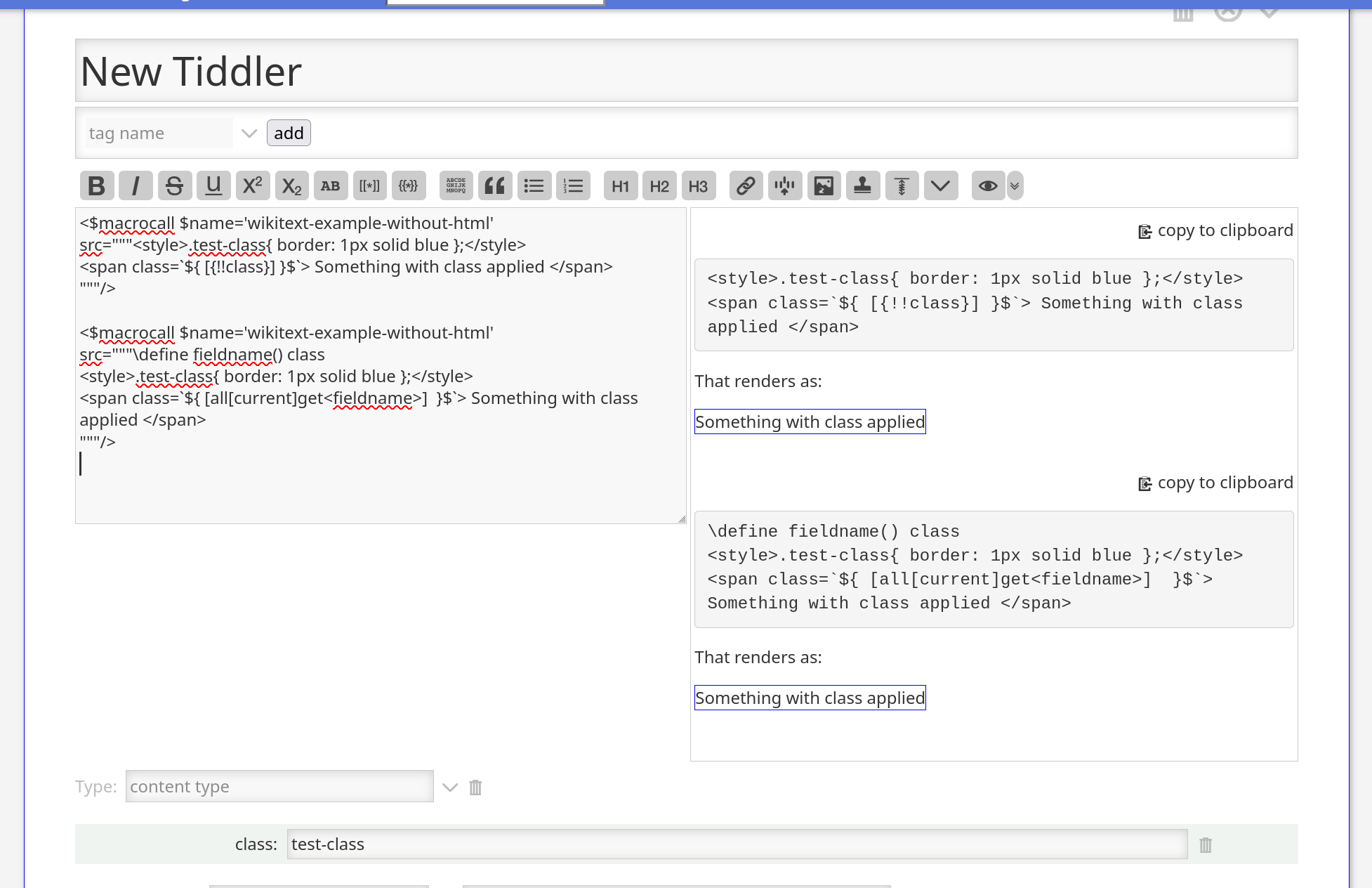
Task: Apply Heading 3 format
Action: (698, 186)
